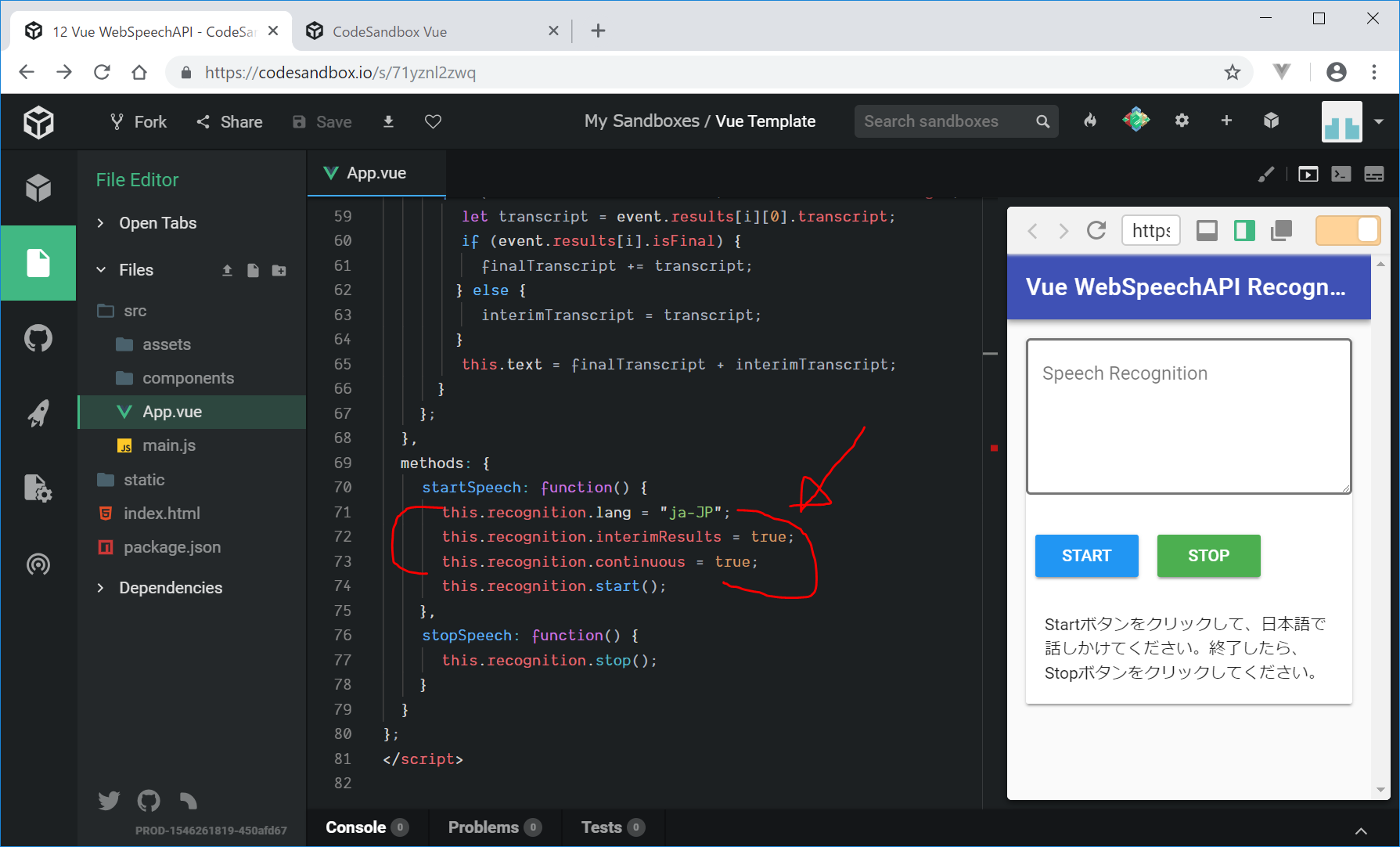1400x847 pixels.
Task: Toggle the orange preview switch
Action: 1348,230
